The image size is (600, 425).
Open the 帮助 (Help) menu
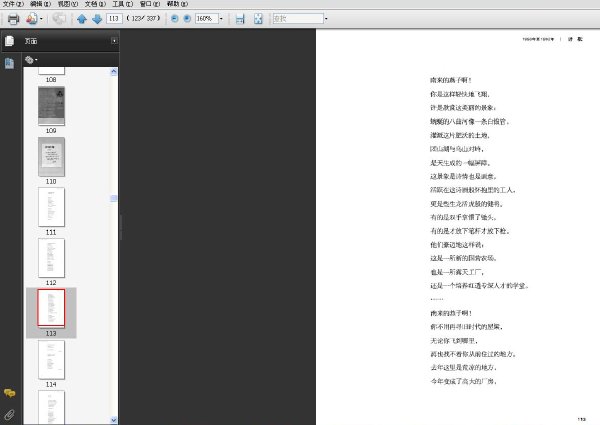tap(177, 4)
